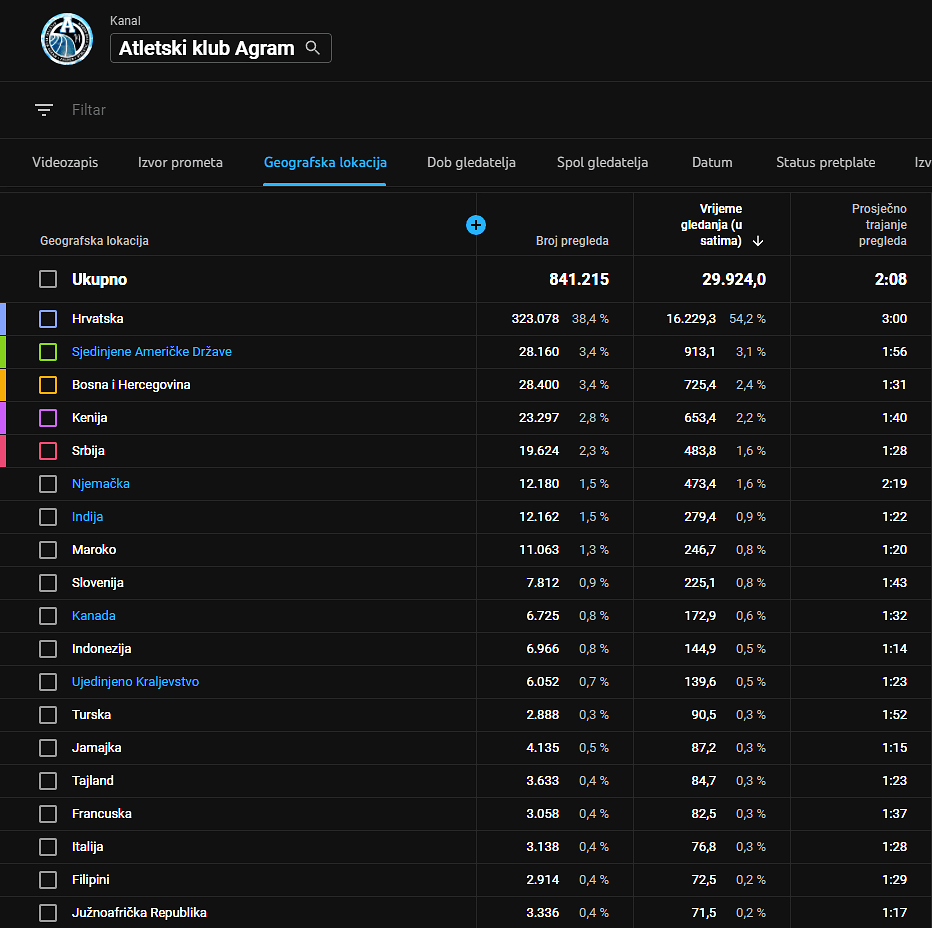
Task: Open the Ujedinjeno Kraljevstvo link
Action: [135, 682]
